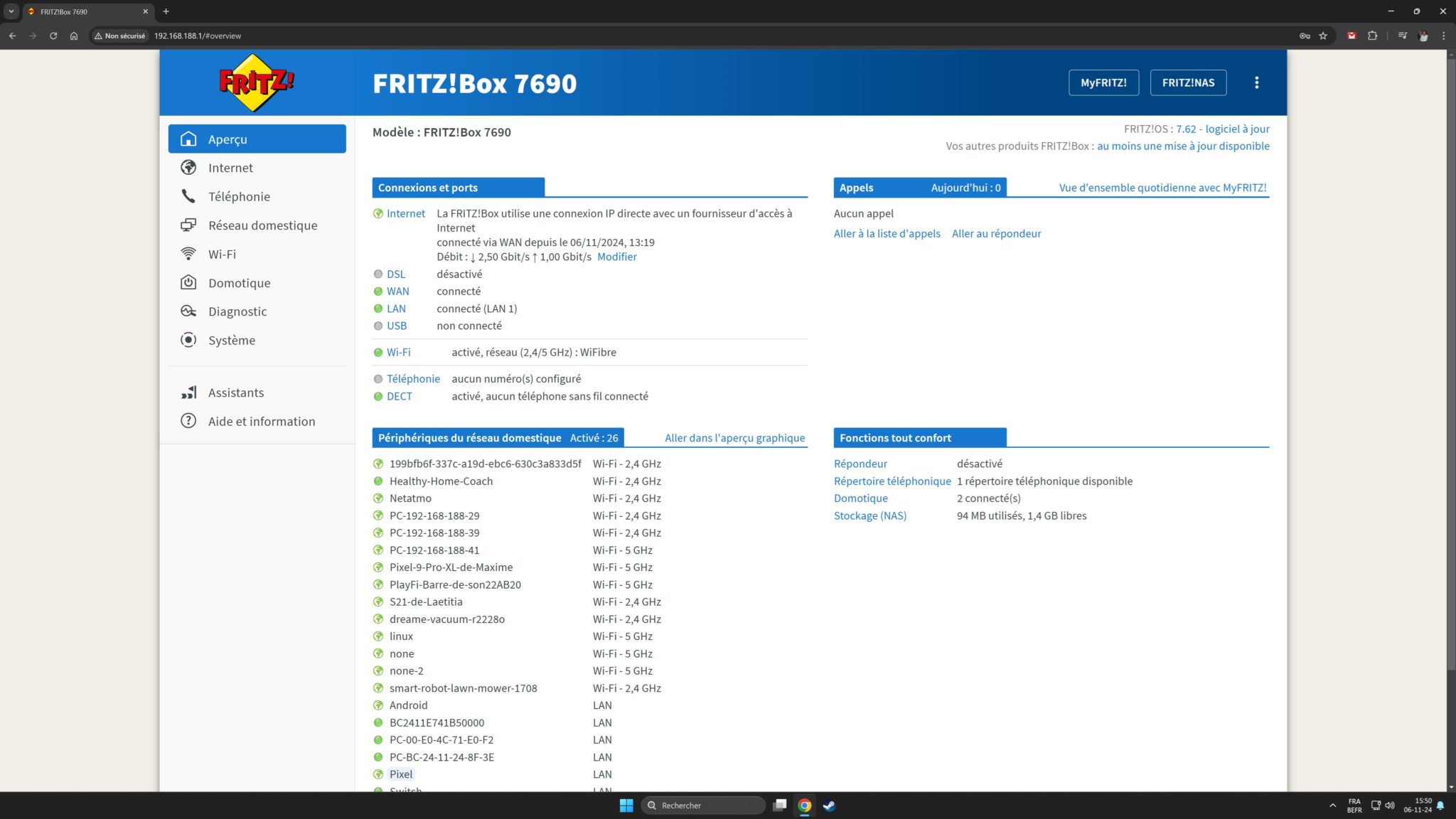Click the Diagnostic pulse icon
This screenshot has height=819, width=1456.
(x=188, y=311)
